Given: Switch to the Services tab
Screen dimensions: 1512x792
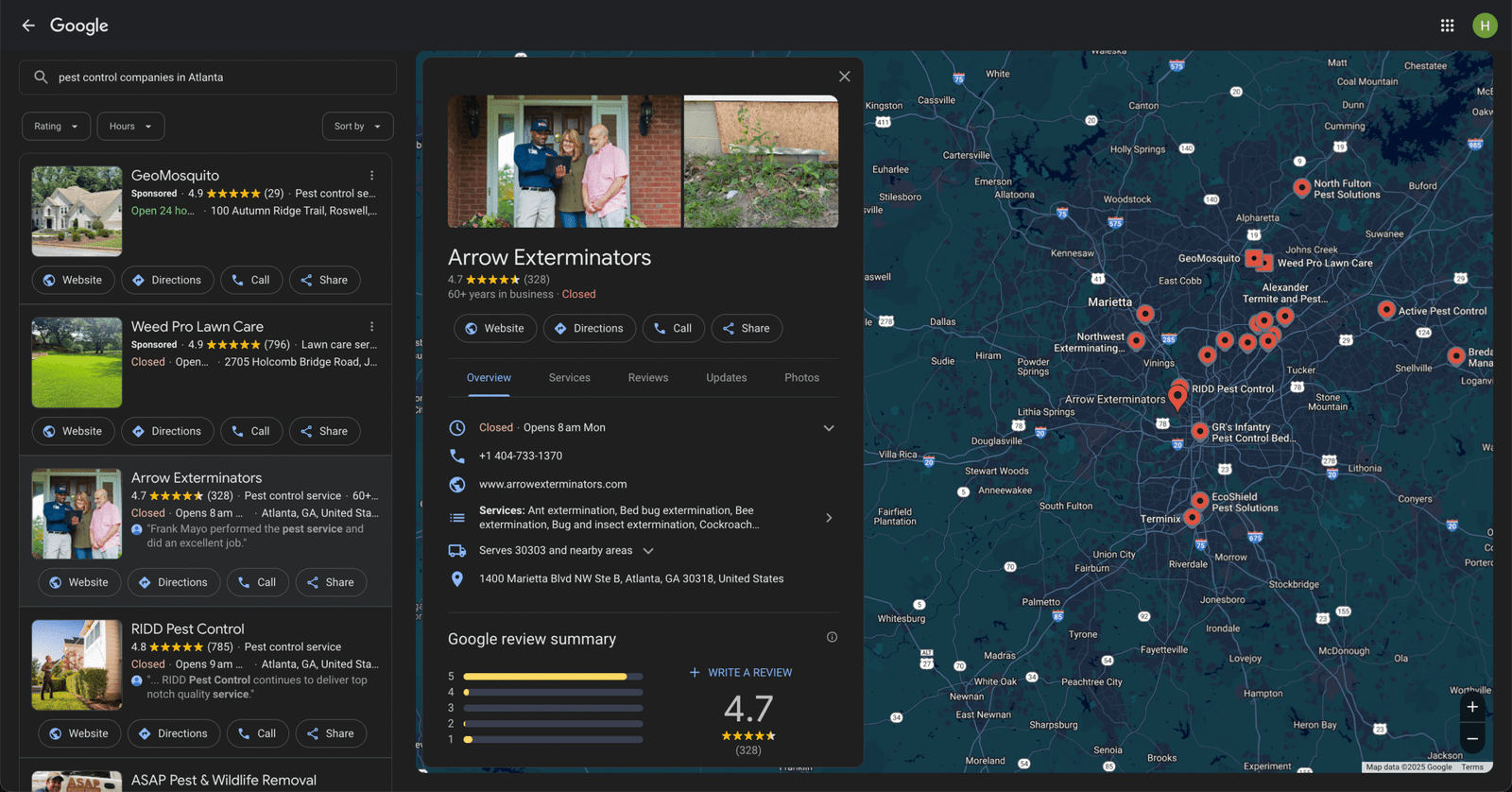Looking at the screenshot, I should [x=570, y=378].
